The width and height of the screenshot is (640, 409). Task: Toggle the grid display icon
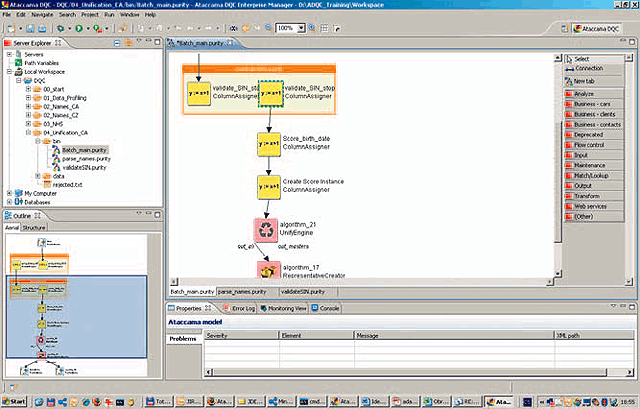coord(324,28)
